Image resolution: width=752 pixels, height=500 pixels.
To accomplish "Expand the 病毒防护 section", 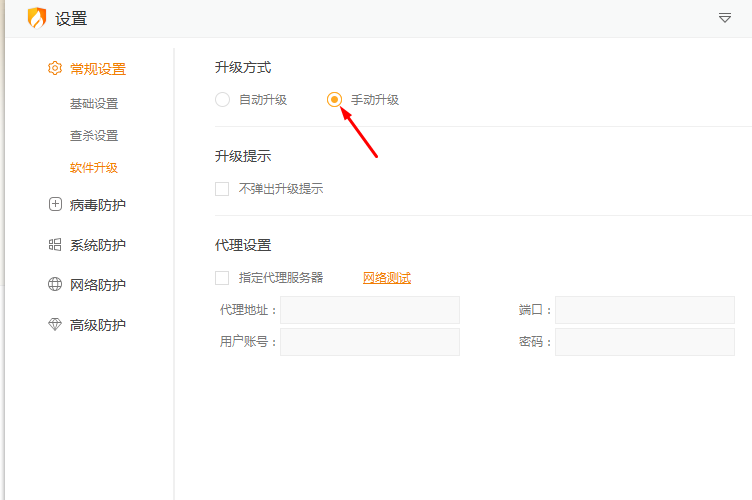I will pos(98,205).
